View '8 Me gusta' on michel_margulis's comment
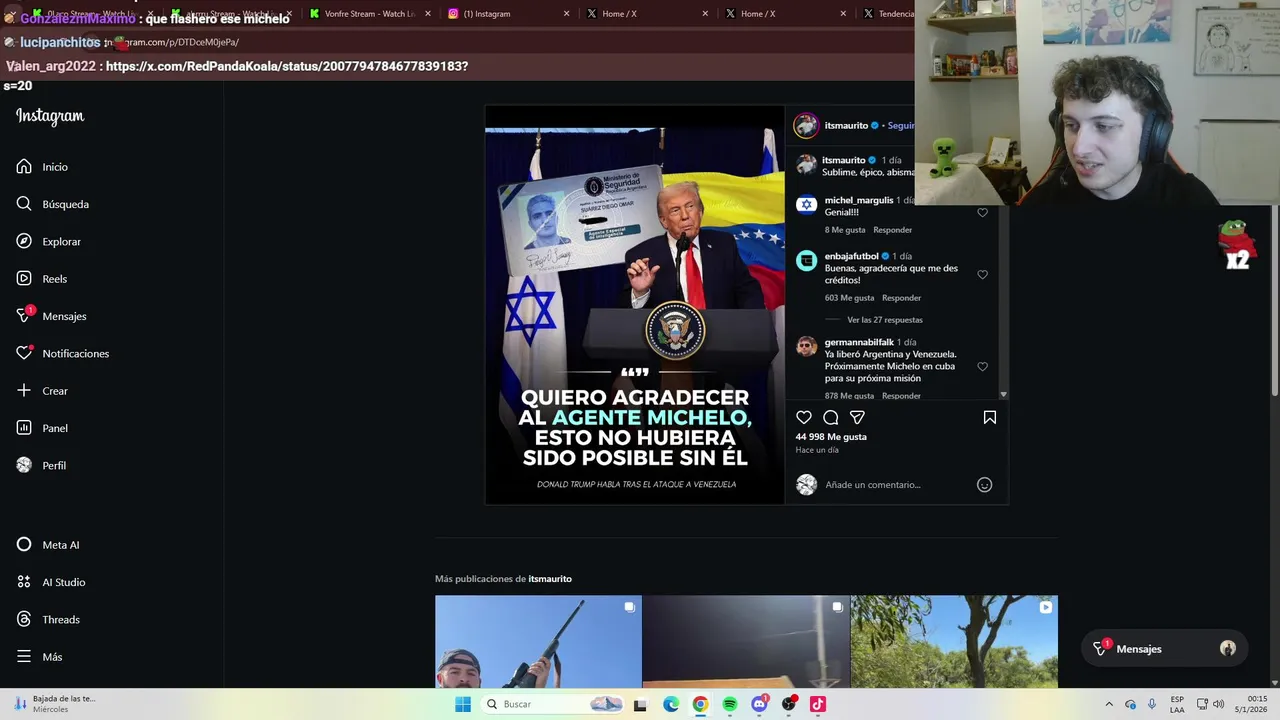The width and height of the screenshot is (1280, 720). click(845, 230)
